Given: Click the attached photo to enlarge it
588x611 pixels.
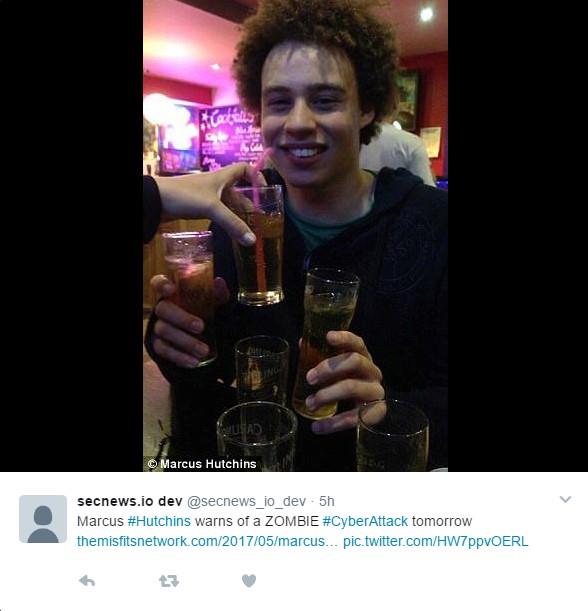Looking at the screenshot, I should (295, 235).
